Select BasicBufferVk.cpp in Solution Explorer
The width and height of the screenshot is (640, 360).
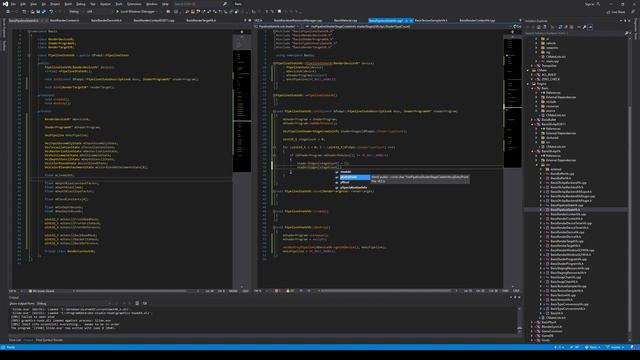coord(562,173)
